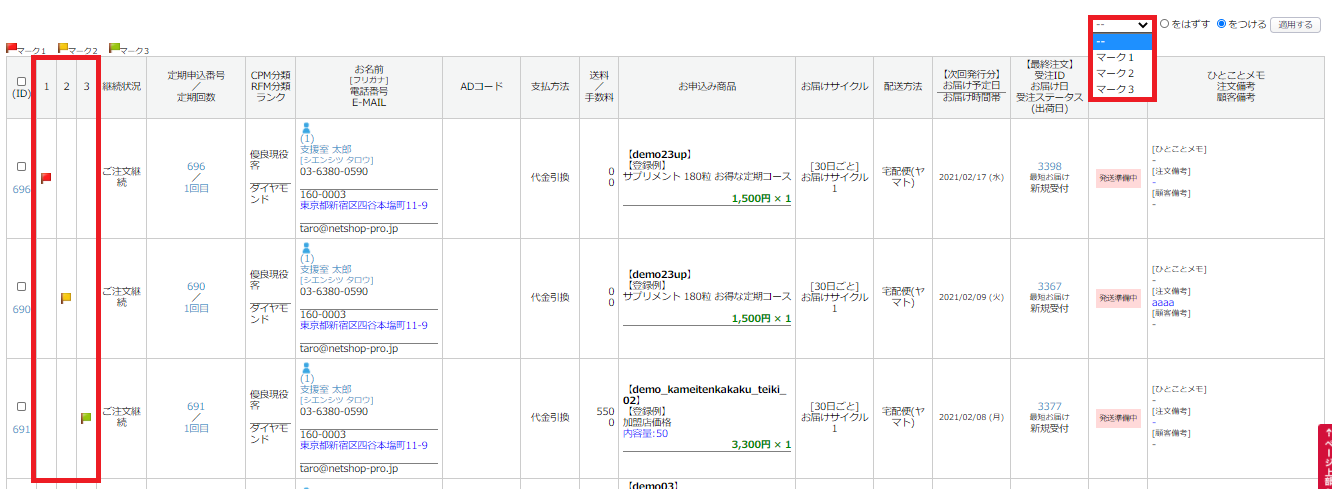Click the 適用する button
Viewport: 1332px width, 489px height.
point(1295,24)
